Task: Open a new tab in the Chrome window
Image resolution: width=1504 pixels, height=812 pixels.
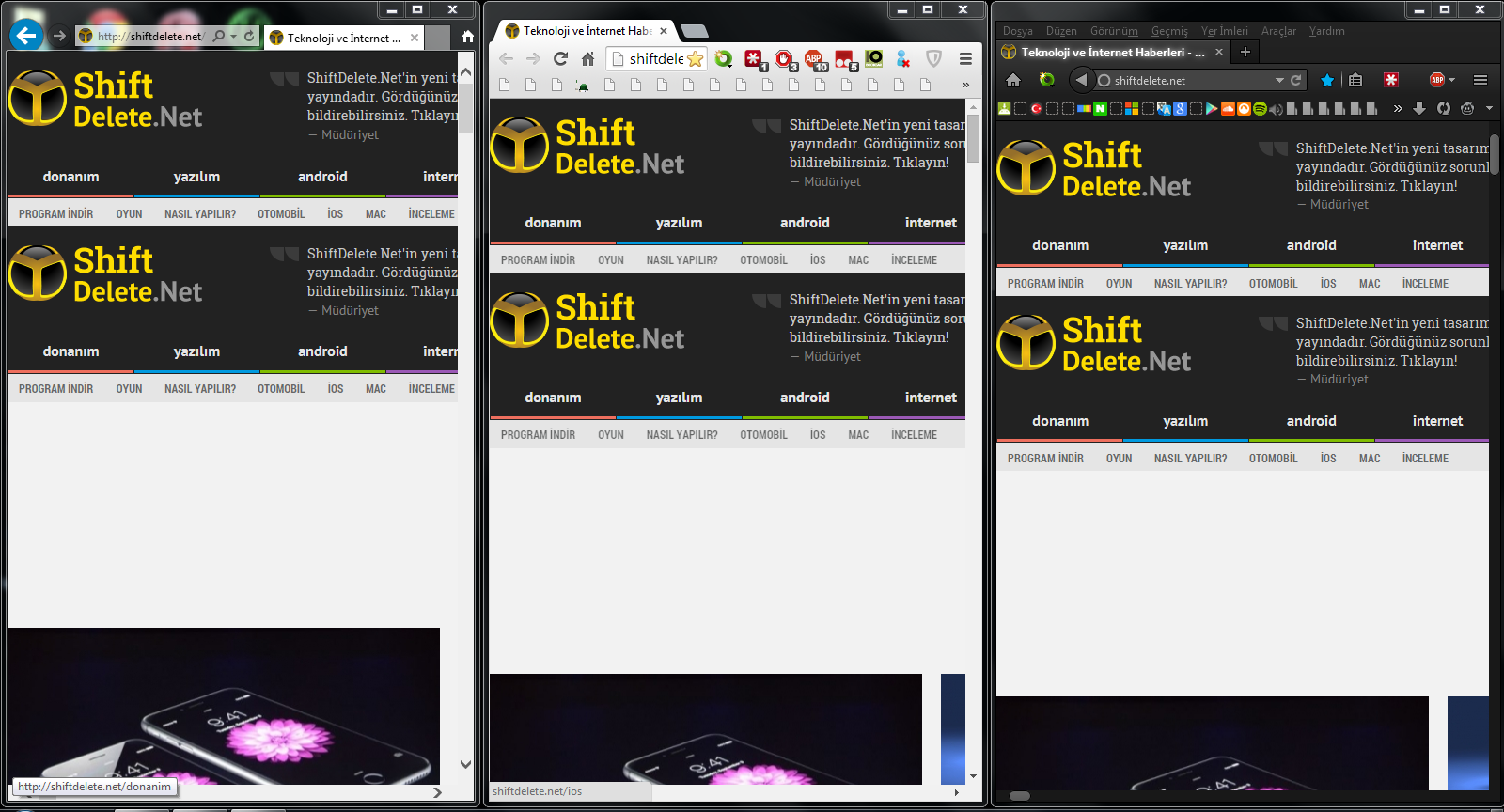Action: (694, 31)
